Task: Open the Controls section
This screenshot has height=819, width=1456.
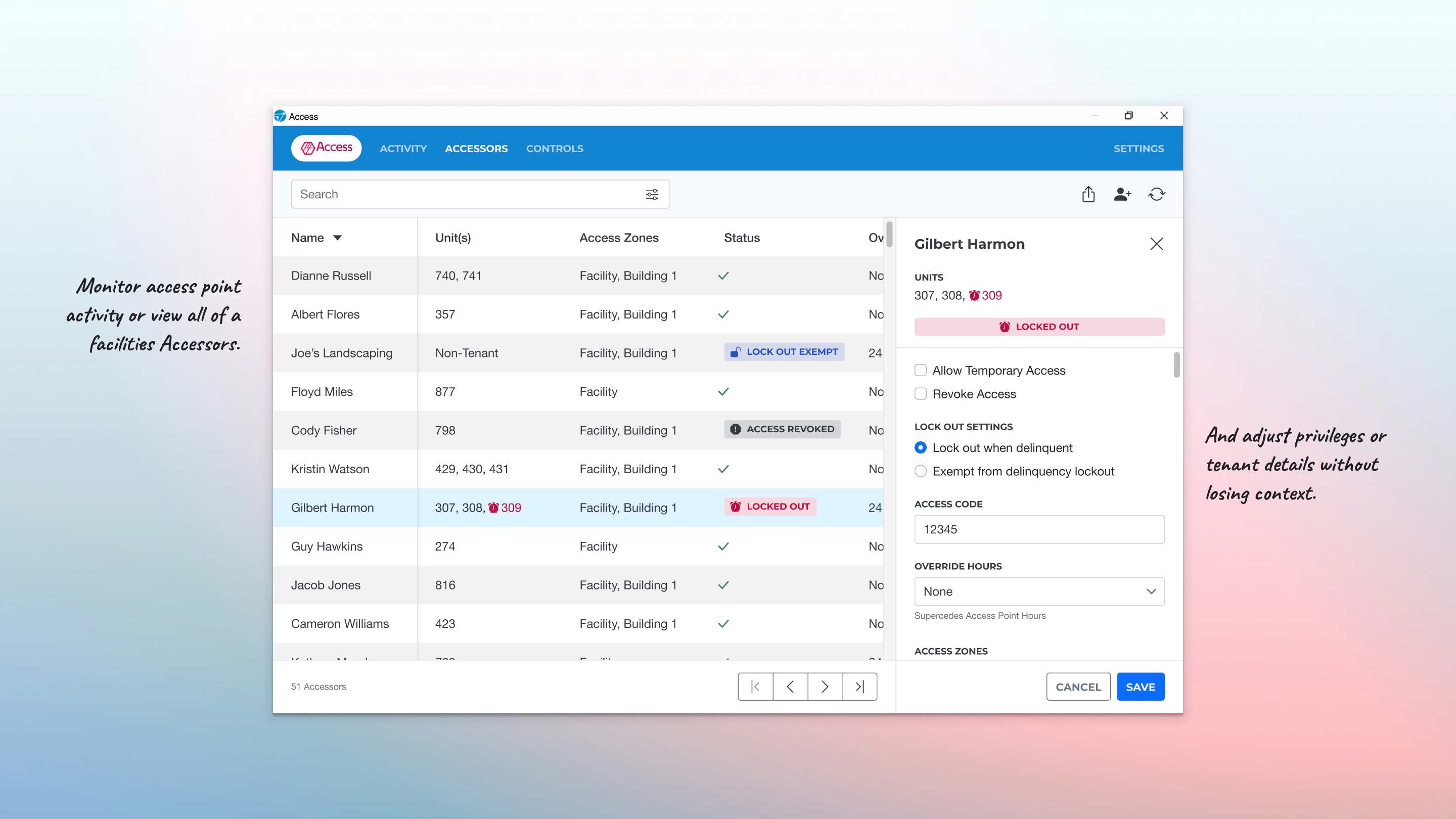Action: (x=555, y=148)
